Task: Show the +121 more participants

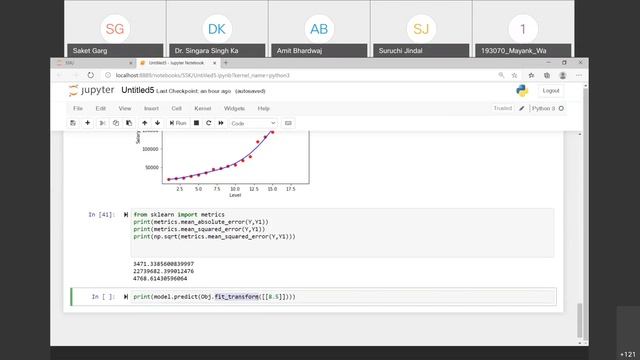Action: point(628,354)
